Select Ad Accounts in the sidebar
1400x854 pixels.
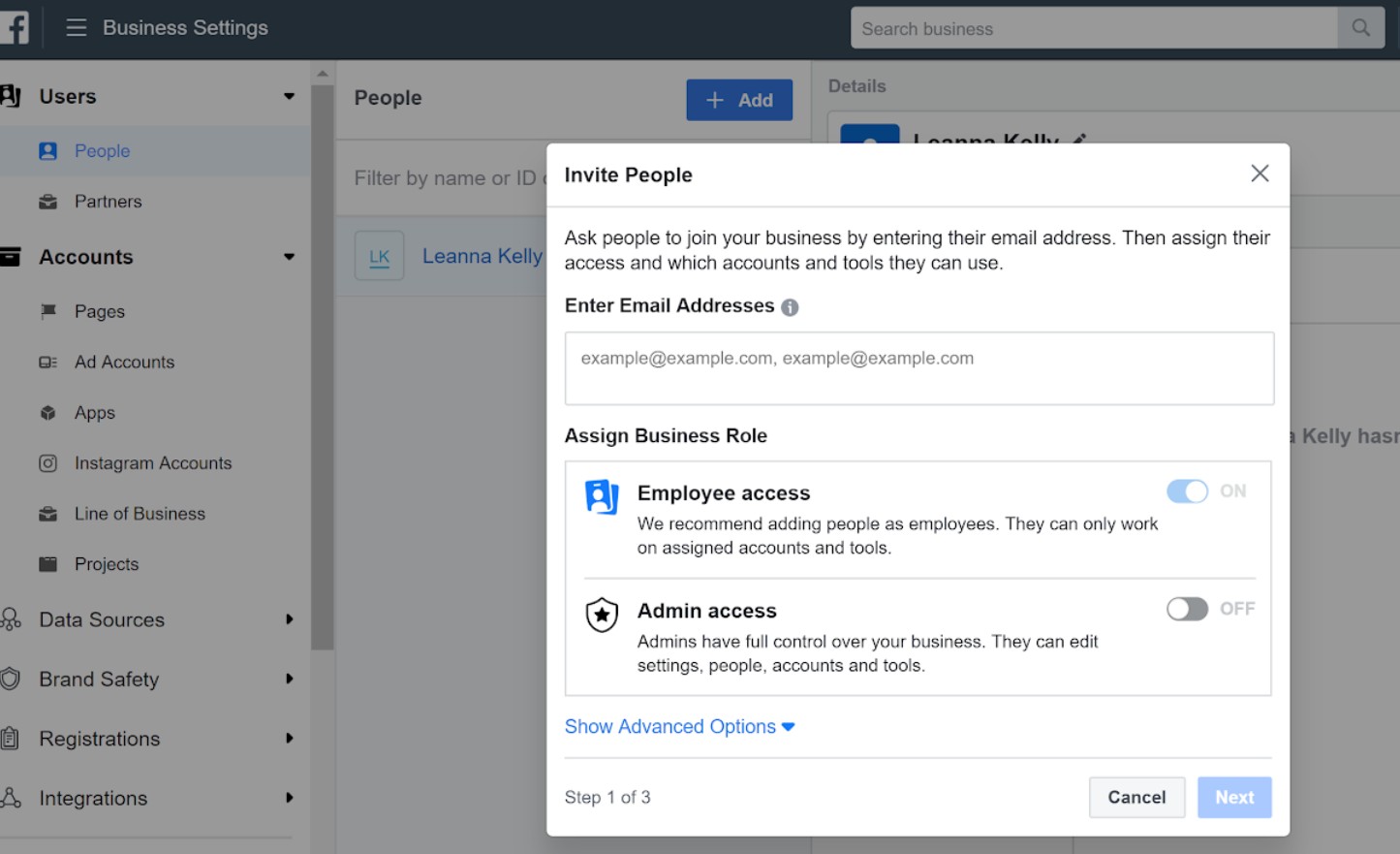pyautogui.click(x=124, y=363)
